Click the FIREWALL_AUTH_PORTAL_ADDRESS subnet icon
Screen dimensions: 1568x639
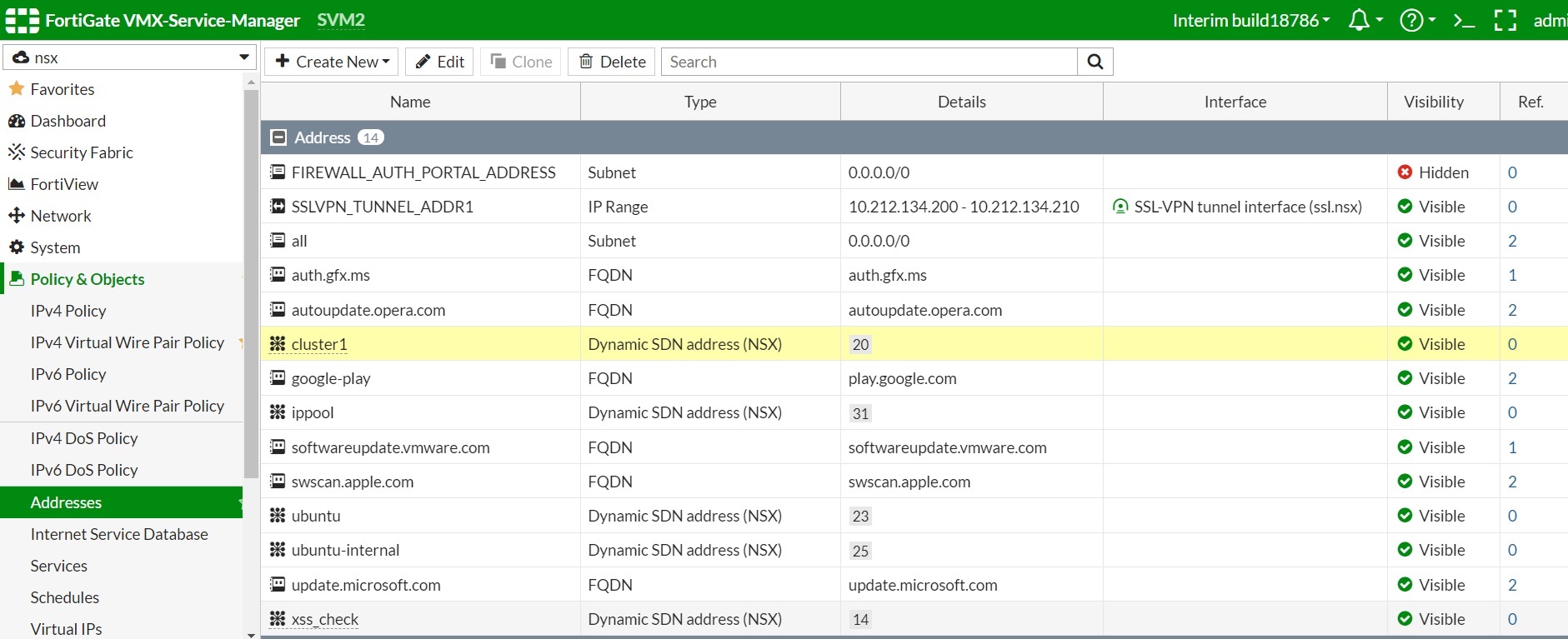[278, 172]
